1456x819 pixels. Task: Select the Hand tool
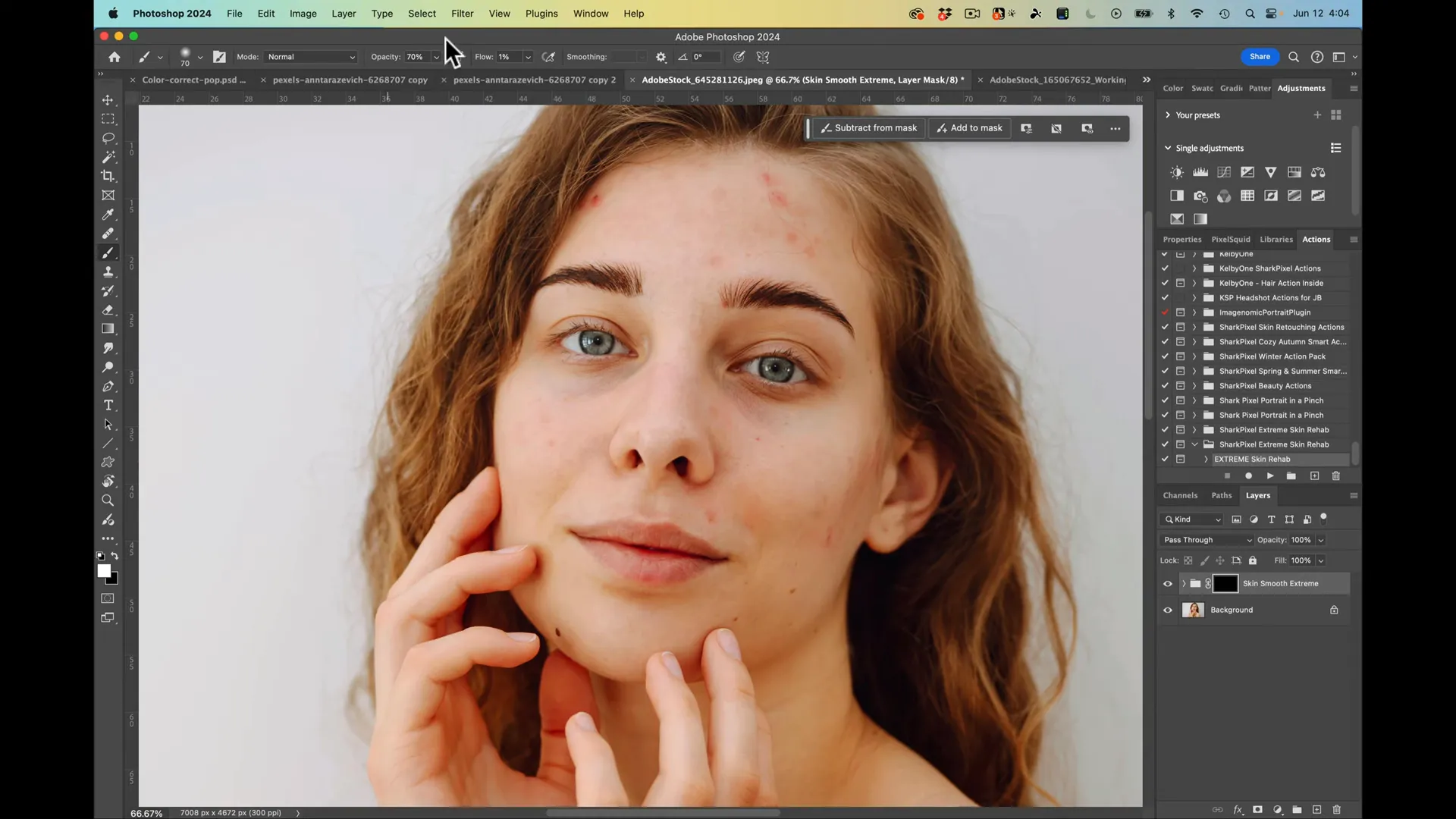(108, 482)
